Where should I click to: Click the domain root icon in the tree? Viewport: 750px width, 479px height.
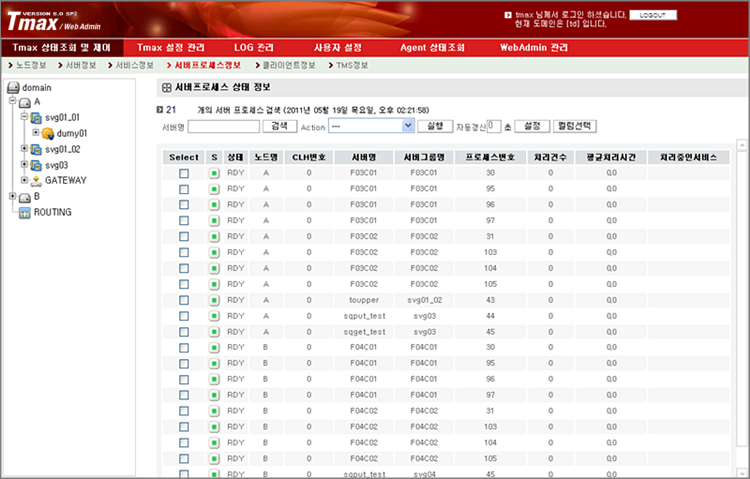[x=13, y=88]
